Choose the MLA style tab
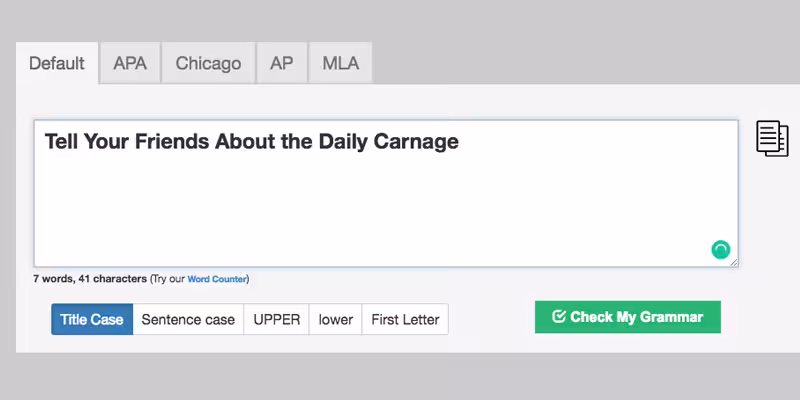This screenshot has height=400, width=800. coord(340,63)
